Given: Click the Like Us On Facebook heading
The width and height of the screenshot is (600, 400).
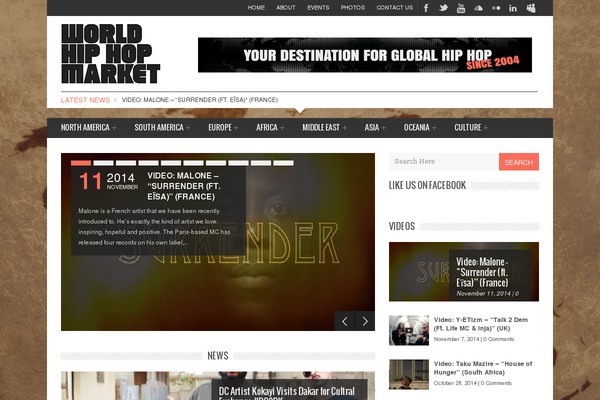Looking at the screenshot, I should pos(427,186).
